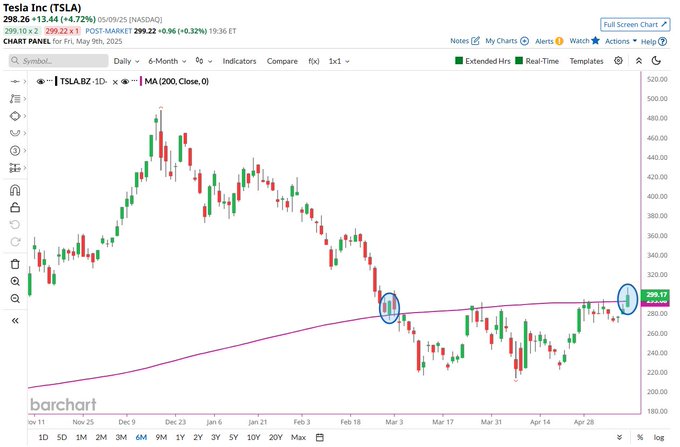Open the Compare menu
This screenshot has height=447, width=680.
282,61
